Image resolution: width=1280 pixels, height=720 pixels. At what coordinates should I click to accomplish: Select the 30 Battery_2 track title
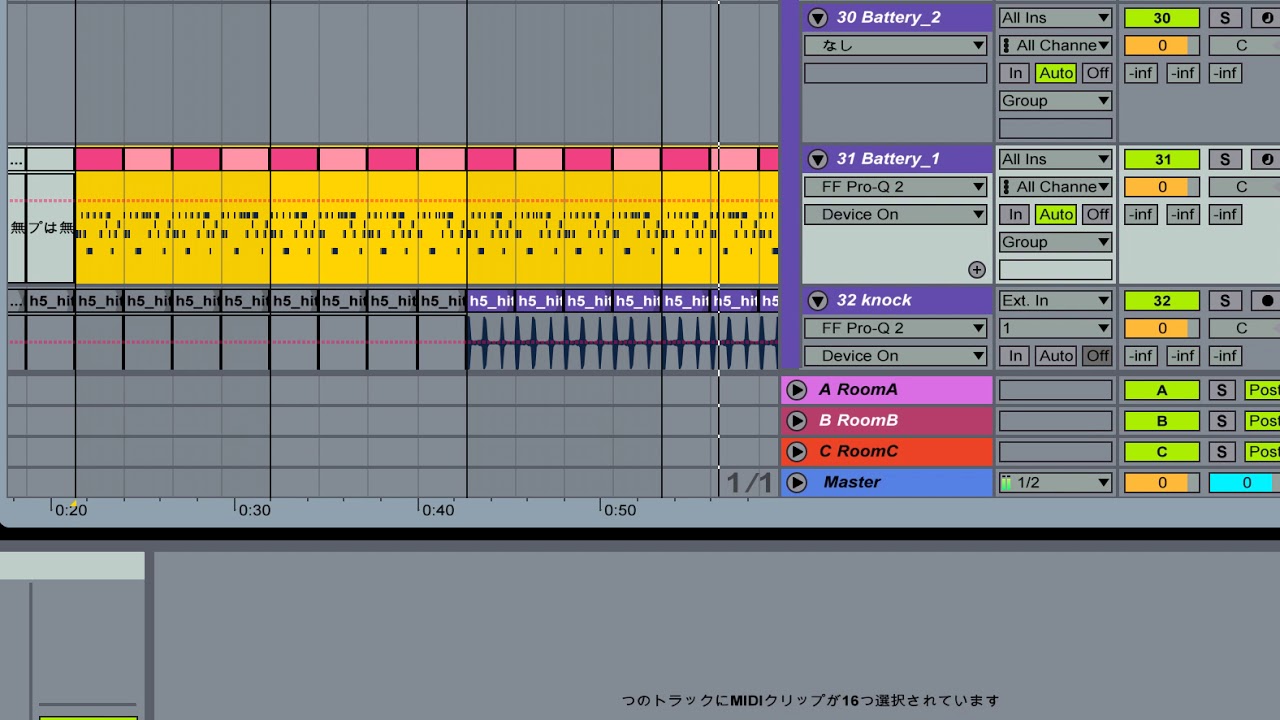(889, 18)
